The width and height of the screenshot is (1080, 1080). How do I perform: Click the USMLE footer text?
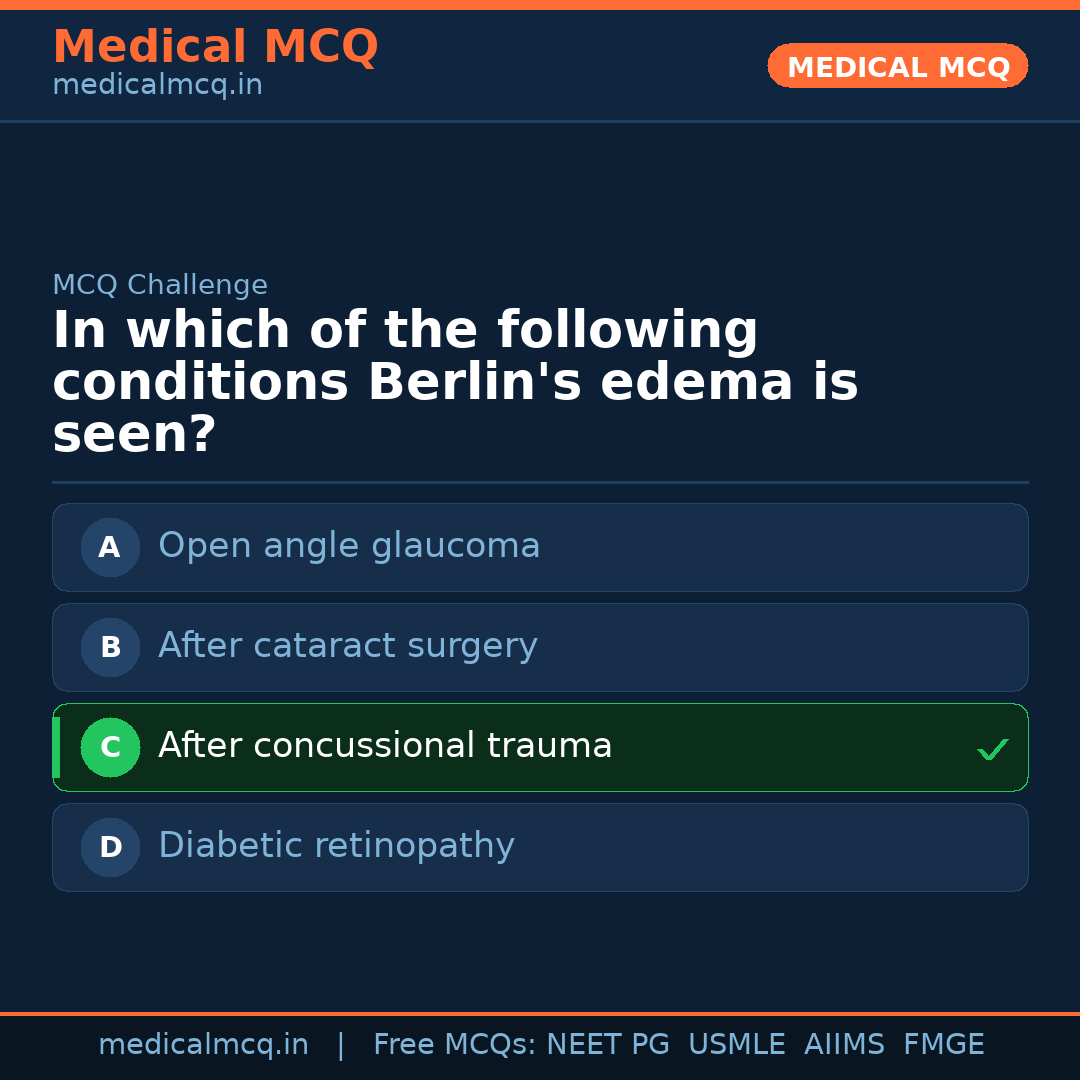pyautogui.click(x=736, y=1045)
